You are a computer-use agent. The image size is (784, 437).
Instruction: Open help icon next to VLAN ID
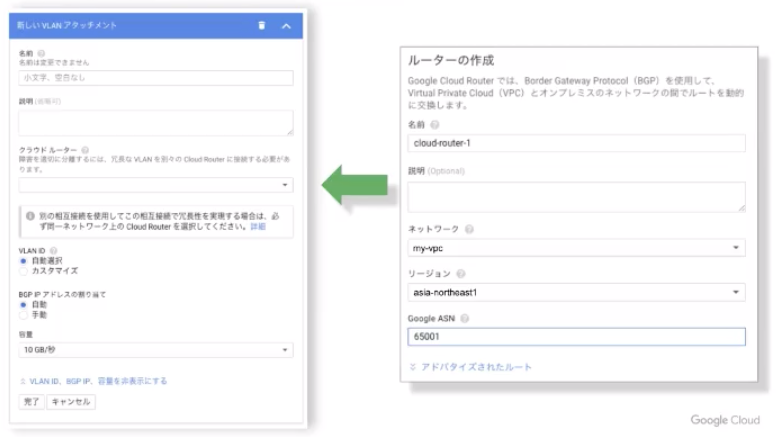click(54, 250)
